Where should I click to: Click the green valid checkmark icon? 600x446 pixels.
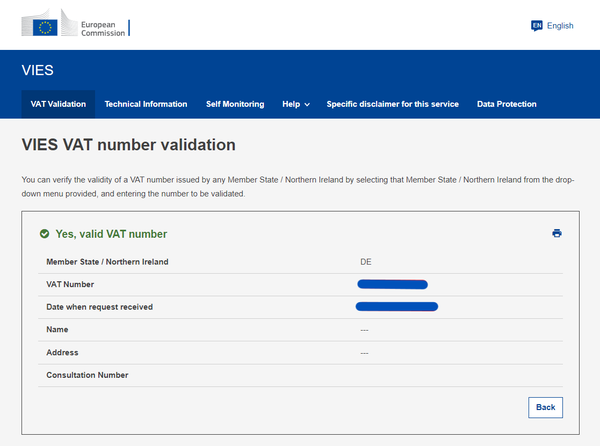(x=44, y=234)
